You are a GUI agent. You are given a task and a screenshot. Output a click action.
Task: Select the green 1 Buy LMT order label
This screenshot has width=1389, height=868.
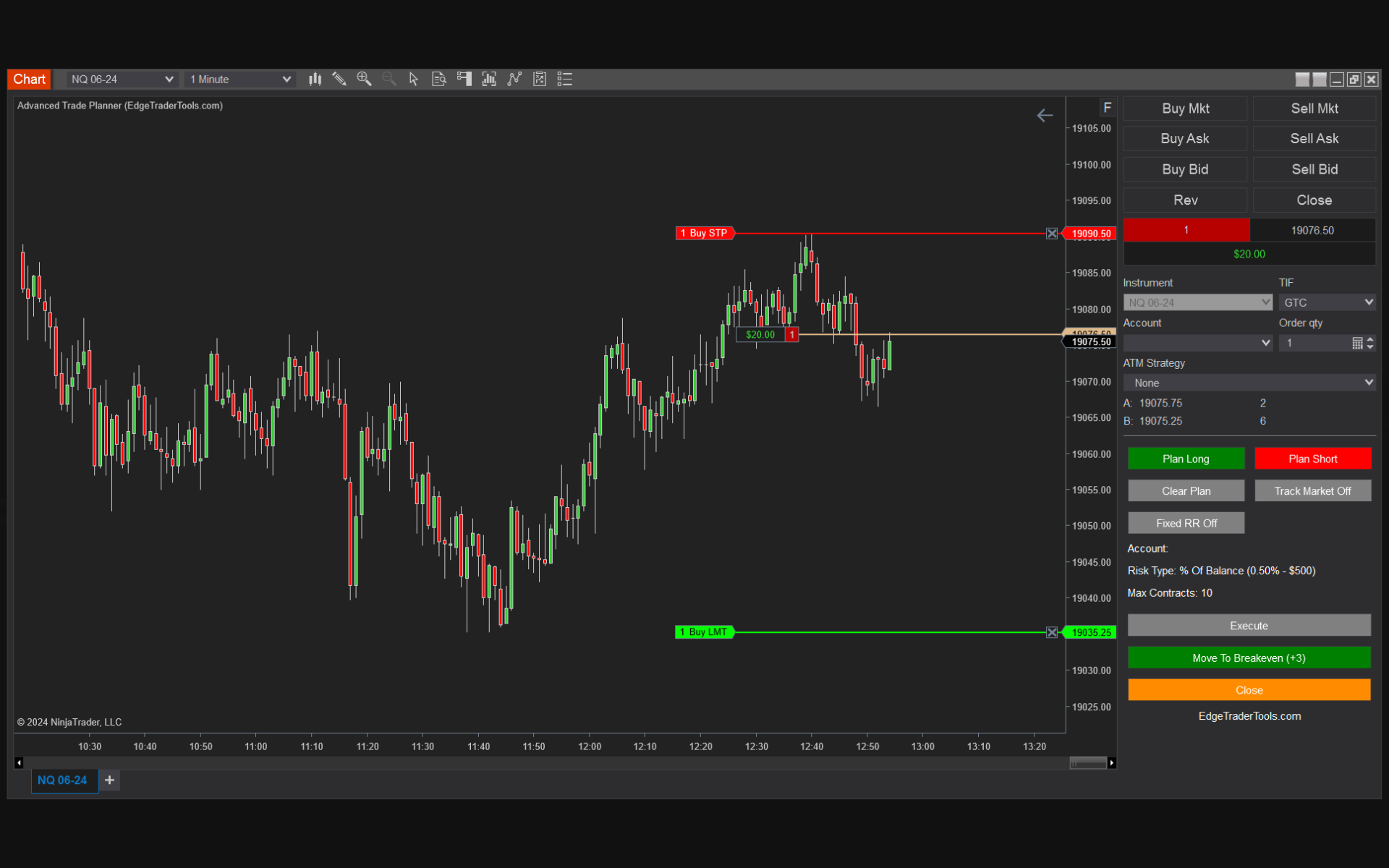click(705, 632)
